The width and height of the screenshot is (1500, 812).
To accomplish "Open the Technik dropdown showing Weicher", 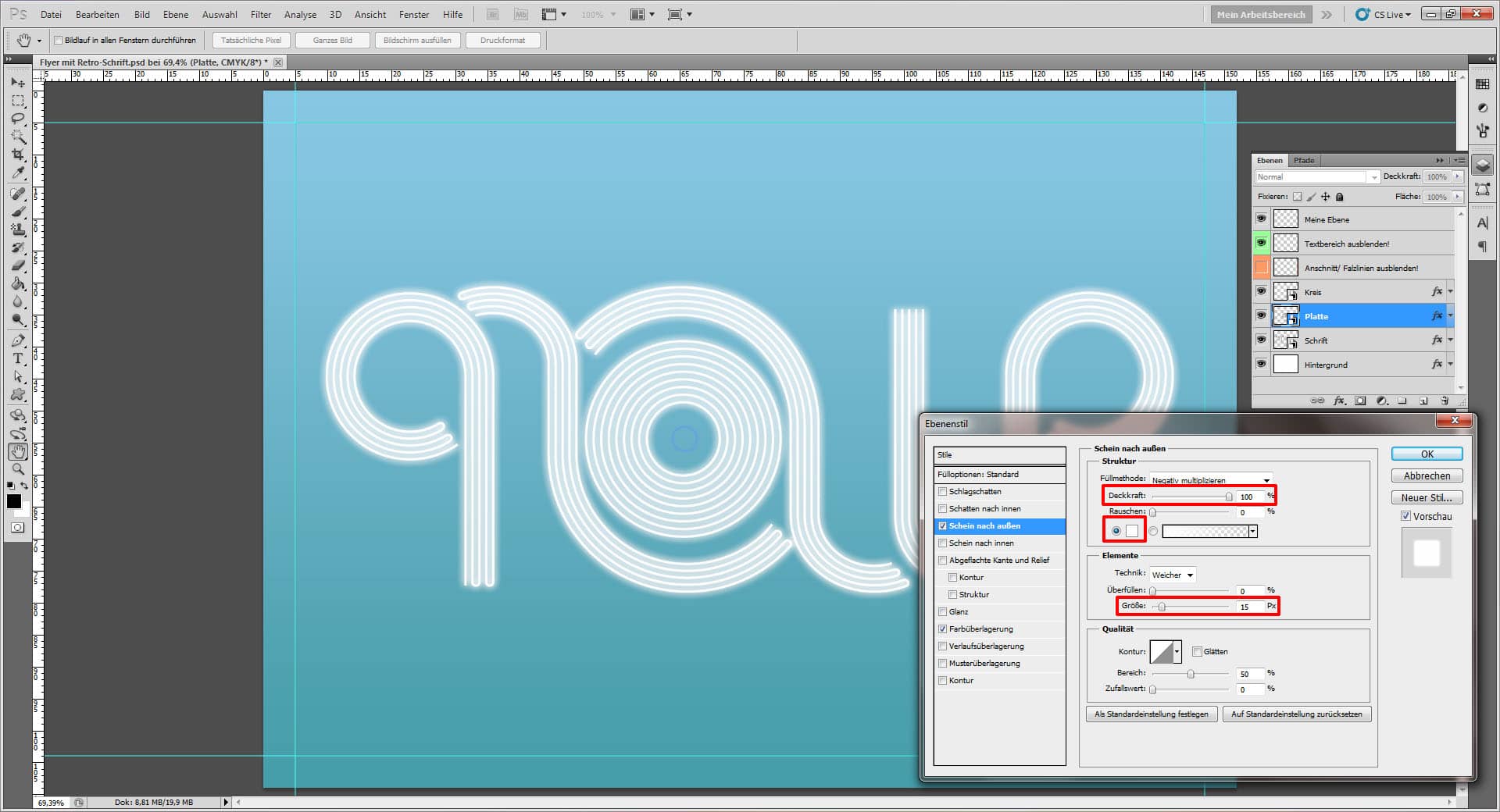I will click(1172, 575).
